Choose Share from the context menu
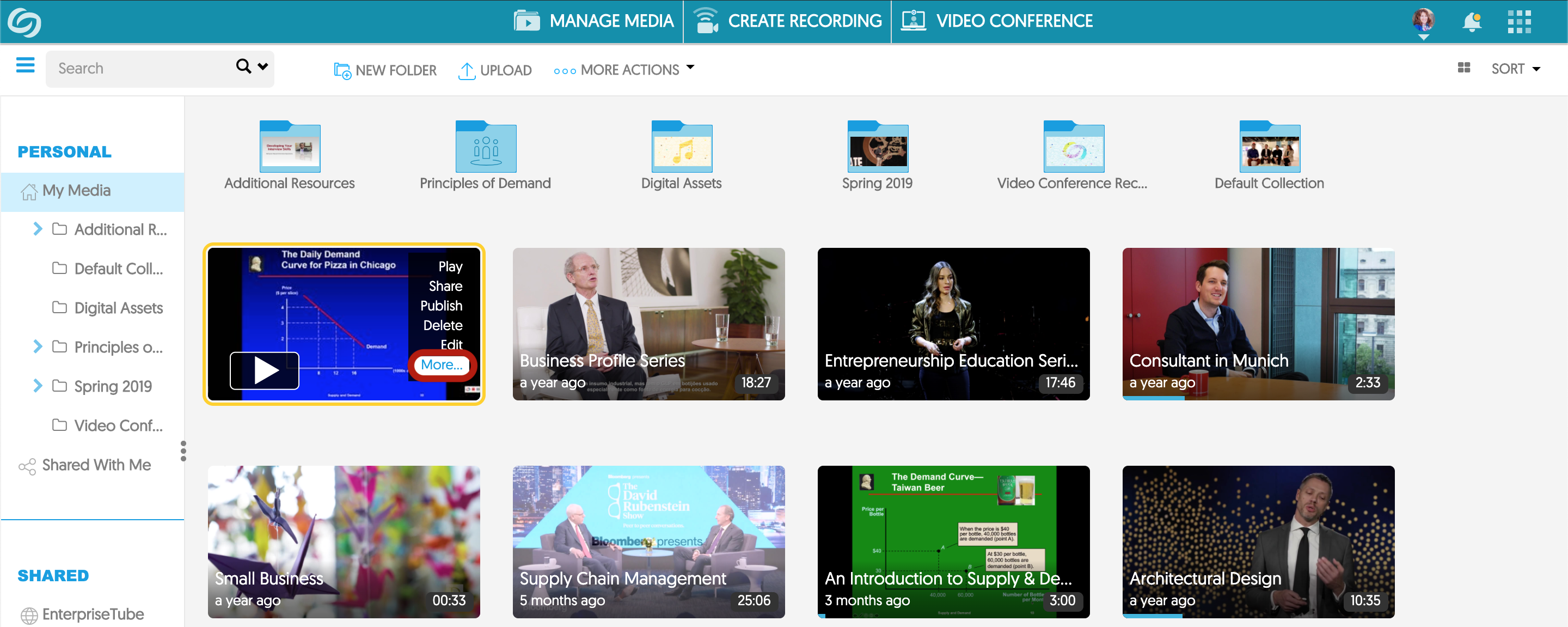Viewport: 1568px width, 627px height. (444, 285)
